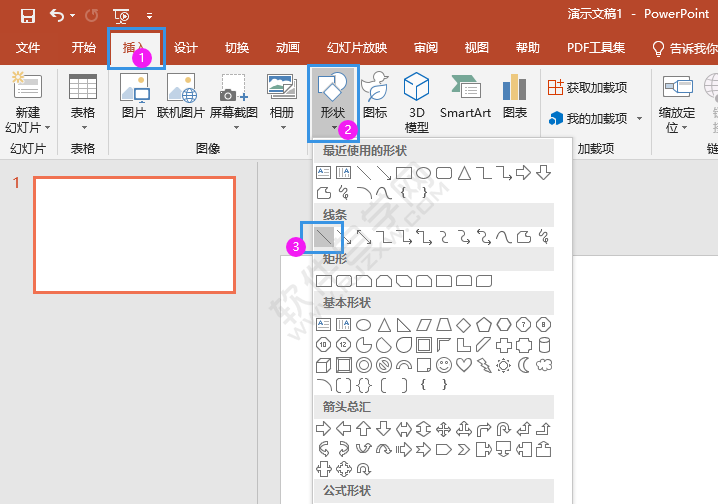Select the lightning bolt shape

pyautogui.click(x=484, y=365)
